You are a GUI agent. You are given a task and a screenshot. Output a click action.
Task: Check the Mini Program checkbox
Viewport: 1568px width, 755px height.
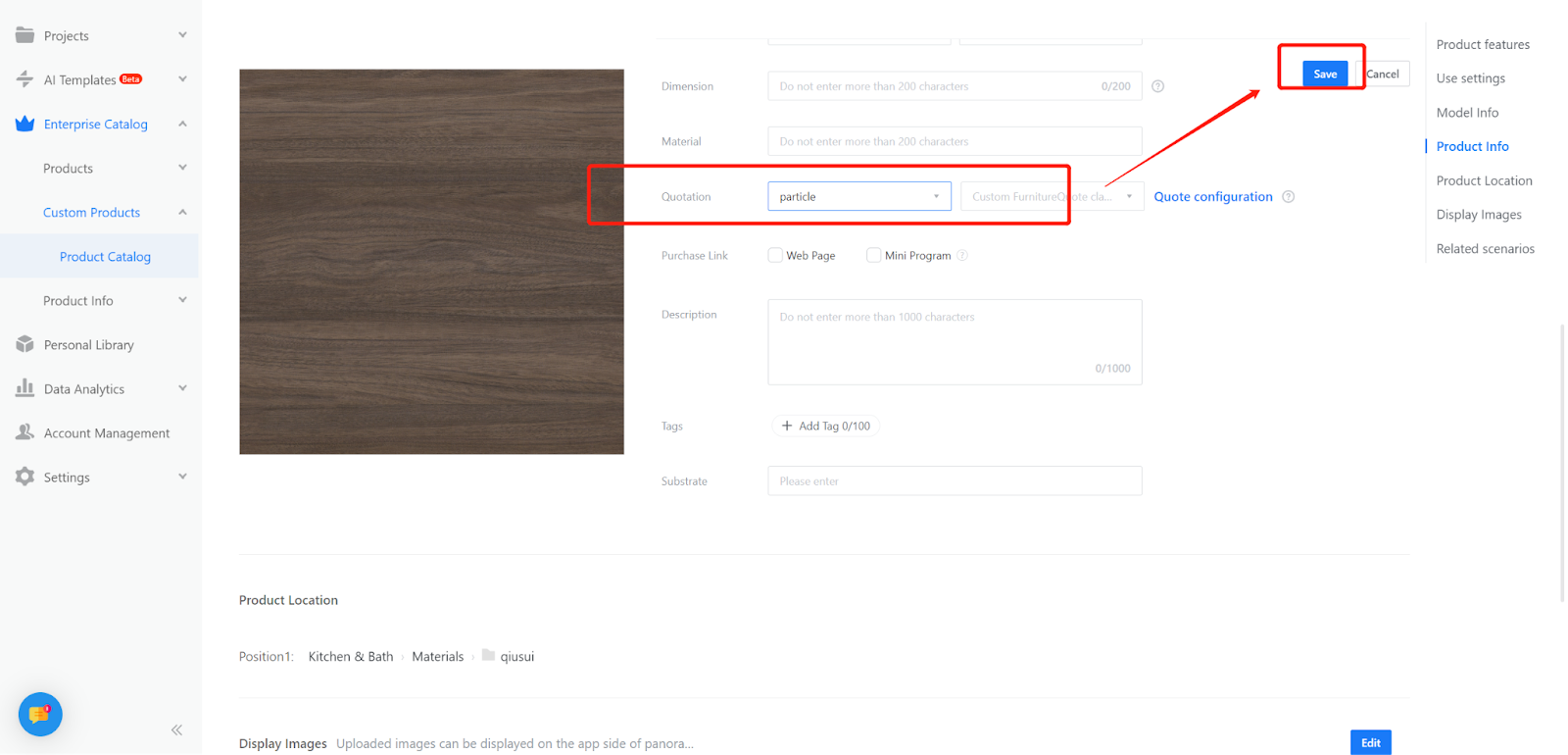(873, 255)
